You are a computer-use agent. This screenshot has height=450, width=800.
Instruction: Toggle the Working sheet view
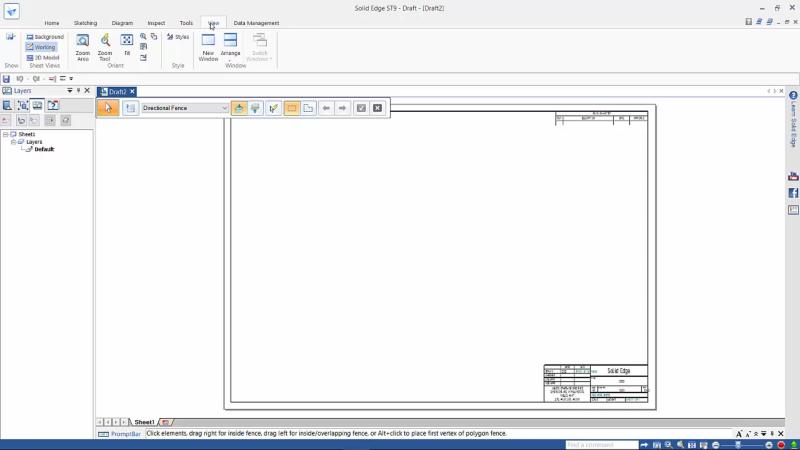[41, 47]
